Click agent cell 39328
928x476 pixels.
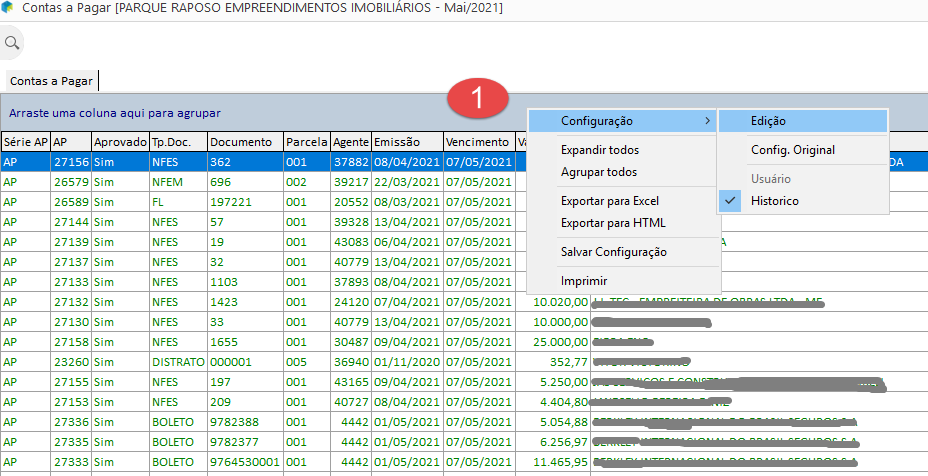coord(351,222)
